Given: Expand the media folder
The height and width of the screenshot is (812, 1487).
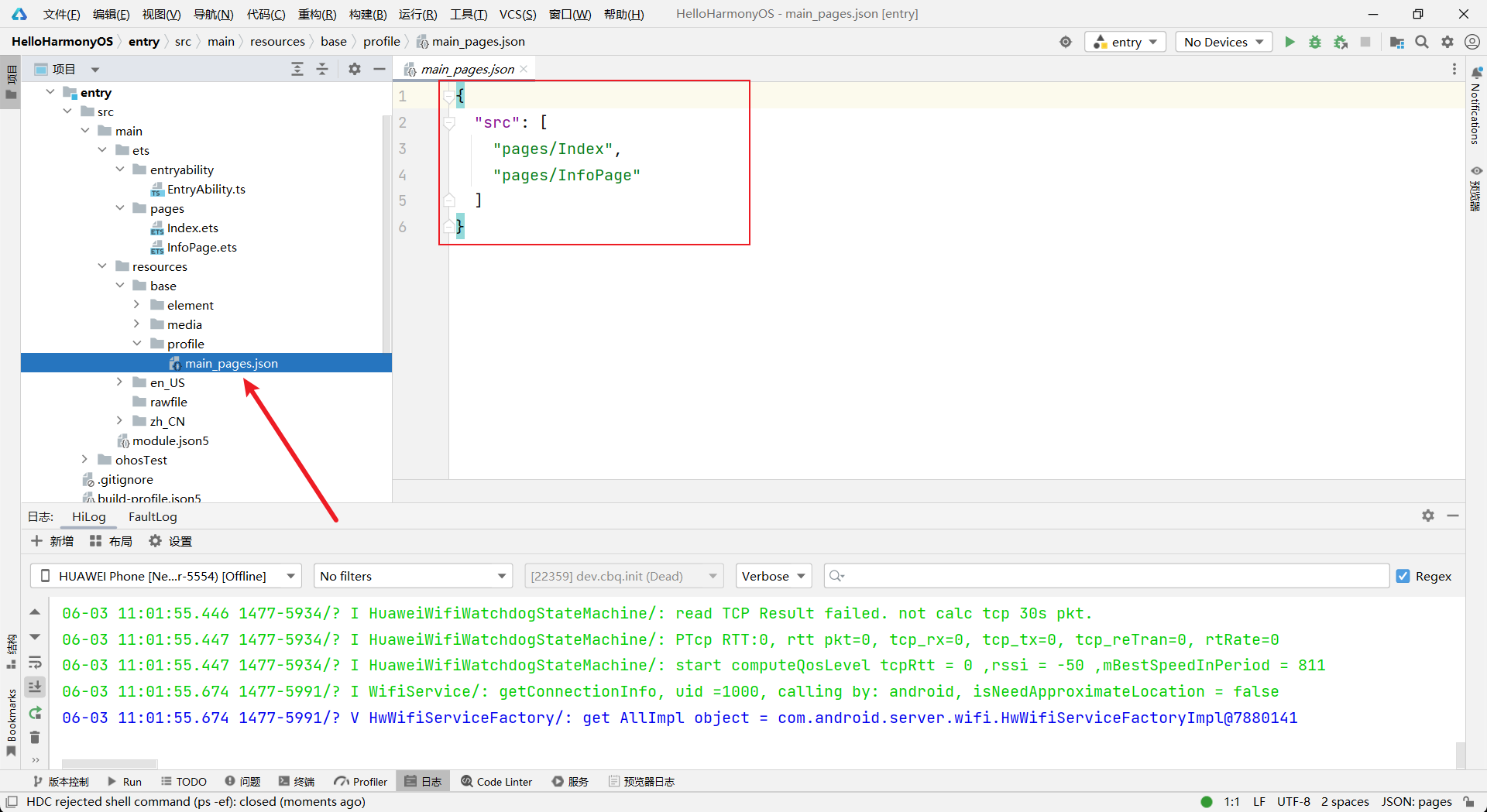Looking at the screenshot, I should point(137,324).
